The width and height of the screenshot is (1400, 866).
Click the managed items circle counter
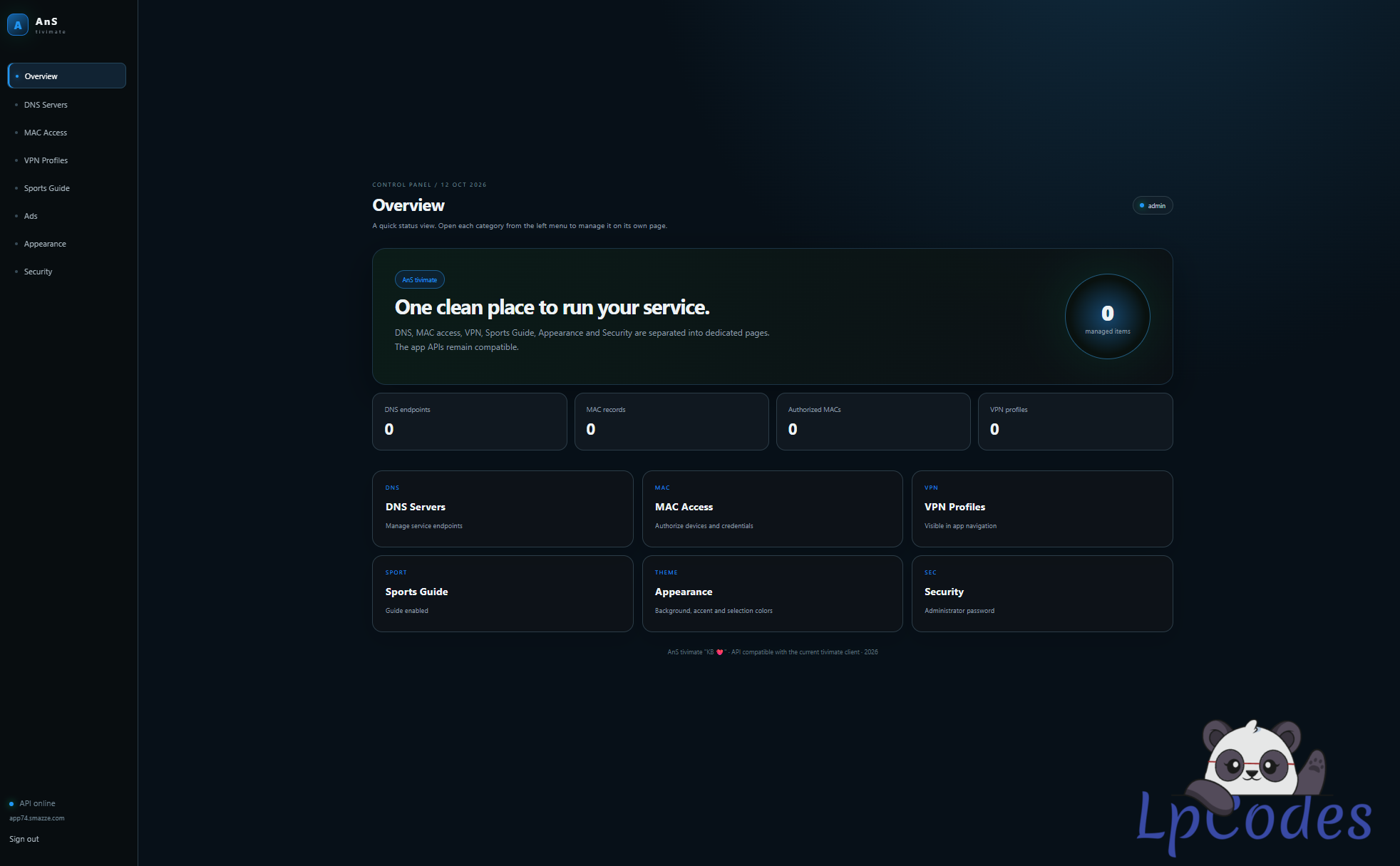tap(1107, 316)
